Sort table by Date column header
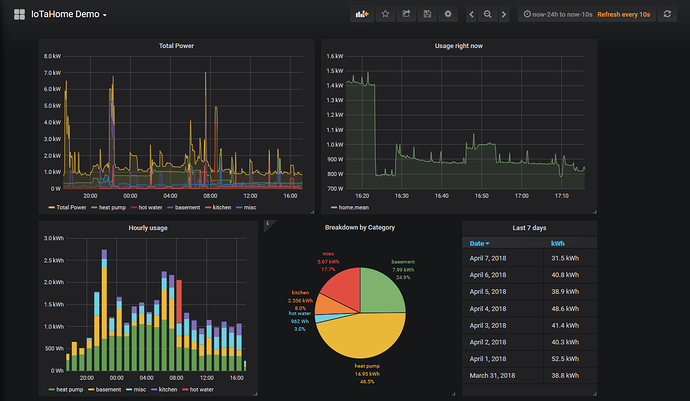Viewport: 690px width, 401px height. tap(479, 243)
